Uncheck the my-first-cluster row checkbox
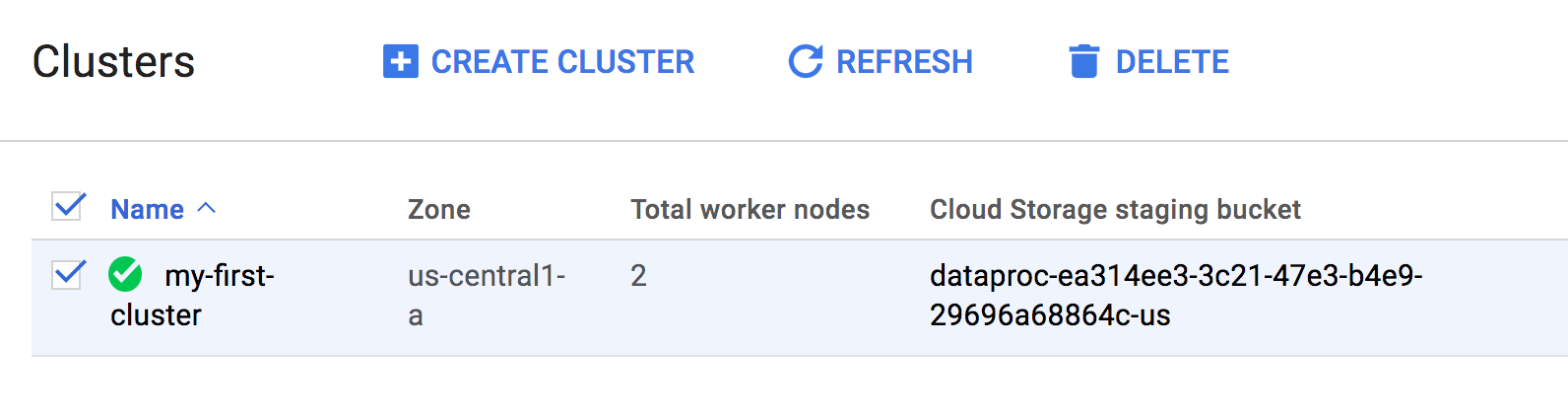Screen dimensions: 1568x414 pos(68,274)
